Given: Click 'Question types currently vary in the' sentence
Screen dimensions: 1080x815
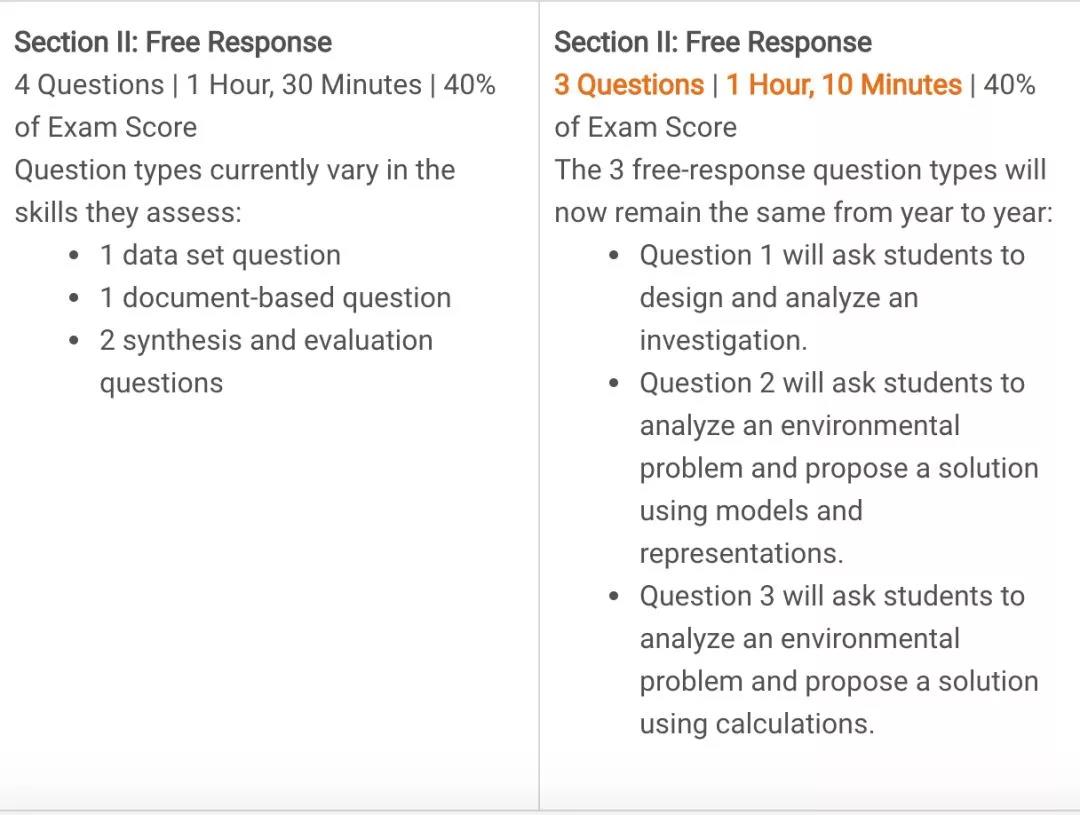Looking at the screenshot, I should pyautogui.click(x=235, y=170).
